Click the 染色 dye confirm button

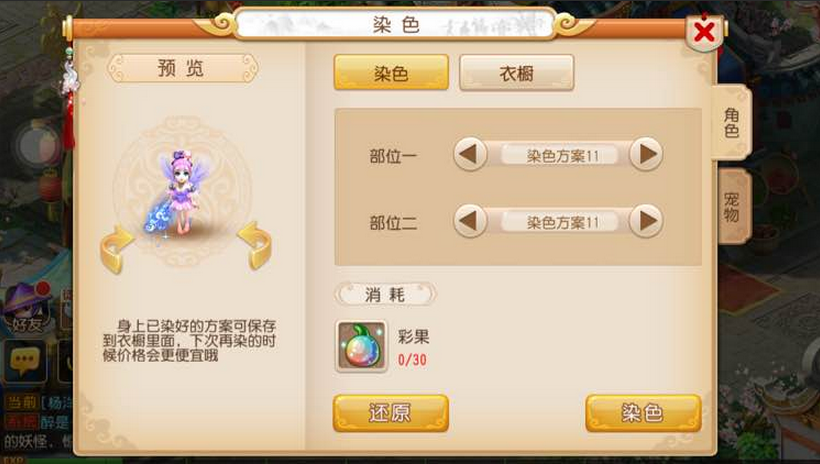pos(643,413)
